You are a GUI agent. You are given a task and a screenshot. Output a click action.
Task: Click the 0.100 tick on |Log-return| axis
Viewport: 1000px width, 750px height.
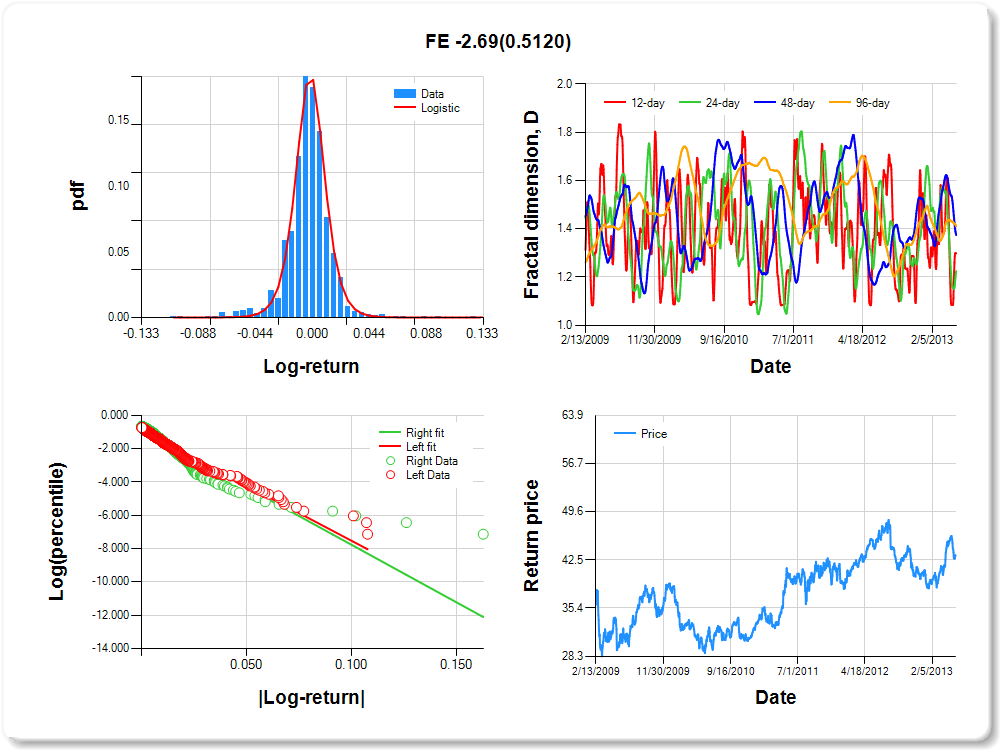click(x=351, y=665)
